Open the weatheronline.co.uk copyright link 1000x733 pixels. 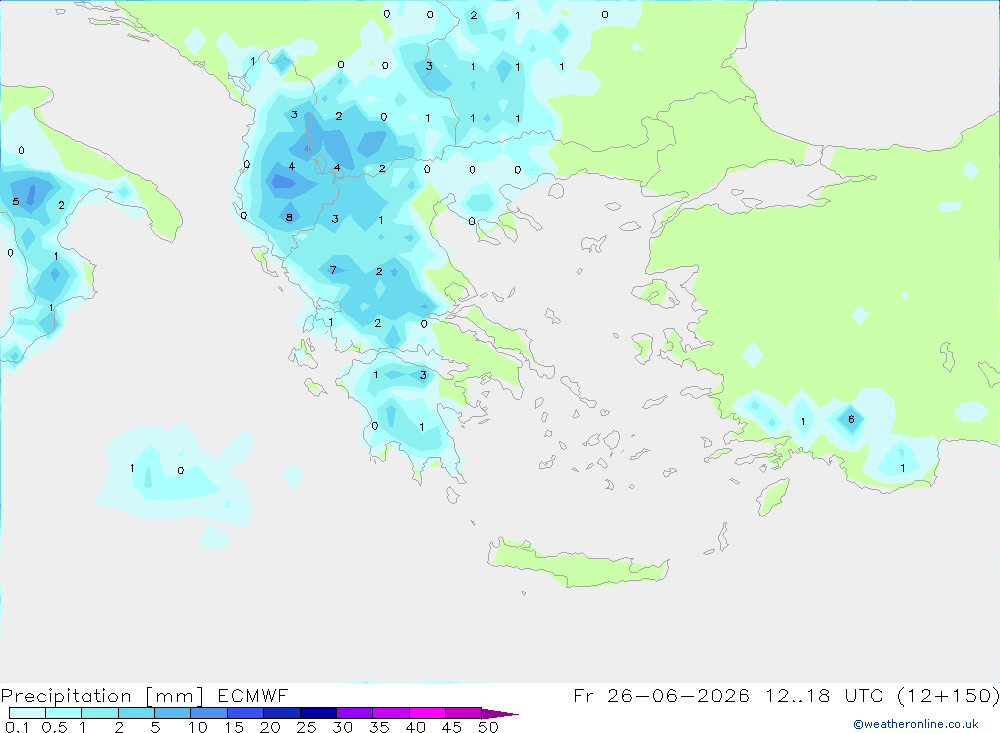coord(915,724)
